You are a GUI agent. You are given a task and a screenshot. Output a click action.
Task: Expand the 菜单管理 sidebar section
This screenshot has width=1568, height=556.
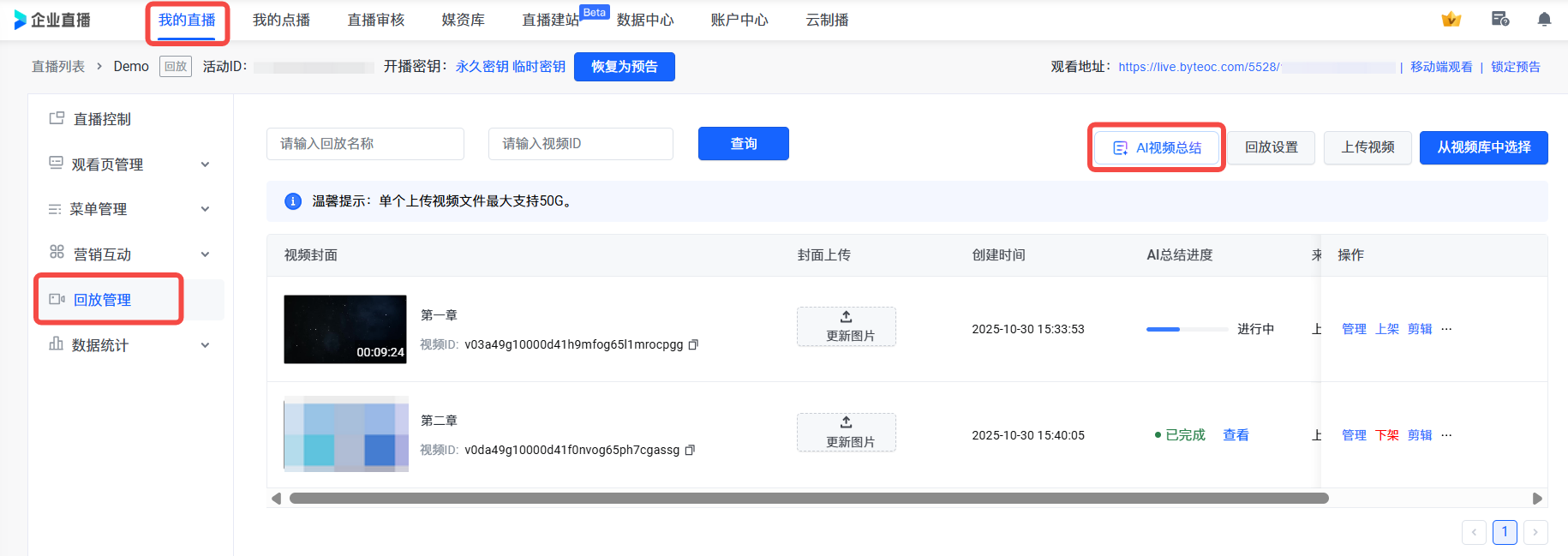[x=205, y=209]
